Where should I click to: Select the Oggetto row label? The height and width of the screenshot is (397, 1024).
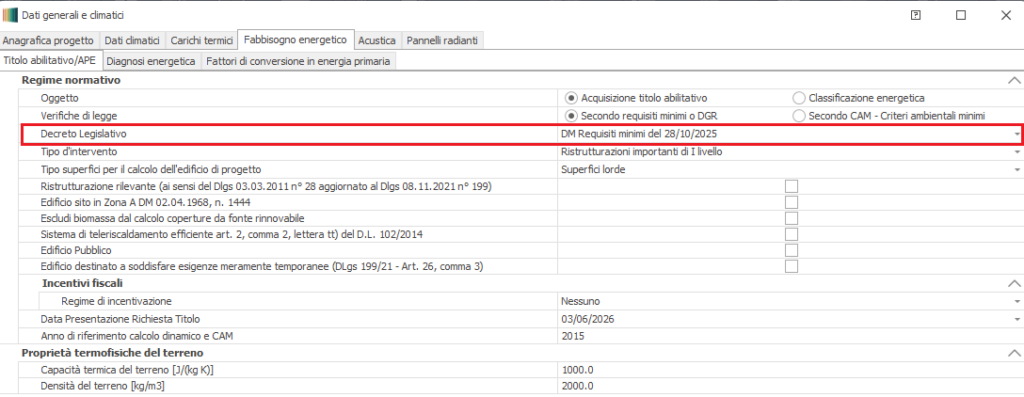point(59,98)
